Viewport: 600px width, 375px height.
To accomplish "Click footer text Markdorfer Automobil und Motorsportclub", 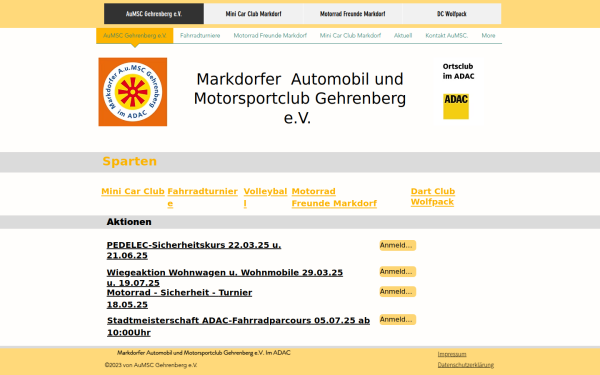I will (x=204, y=353).
